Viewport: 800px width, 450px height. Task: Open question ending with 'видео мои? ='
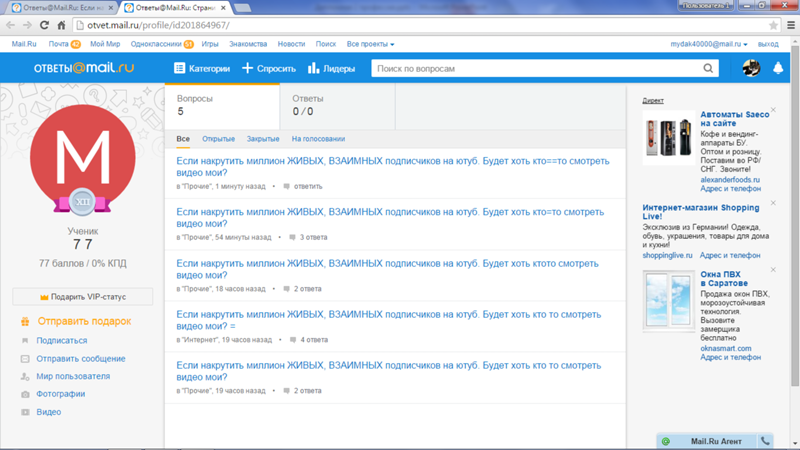click(x=389, y=320)
